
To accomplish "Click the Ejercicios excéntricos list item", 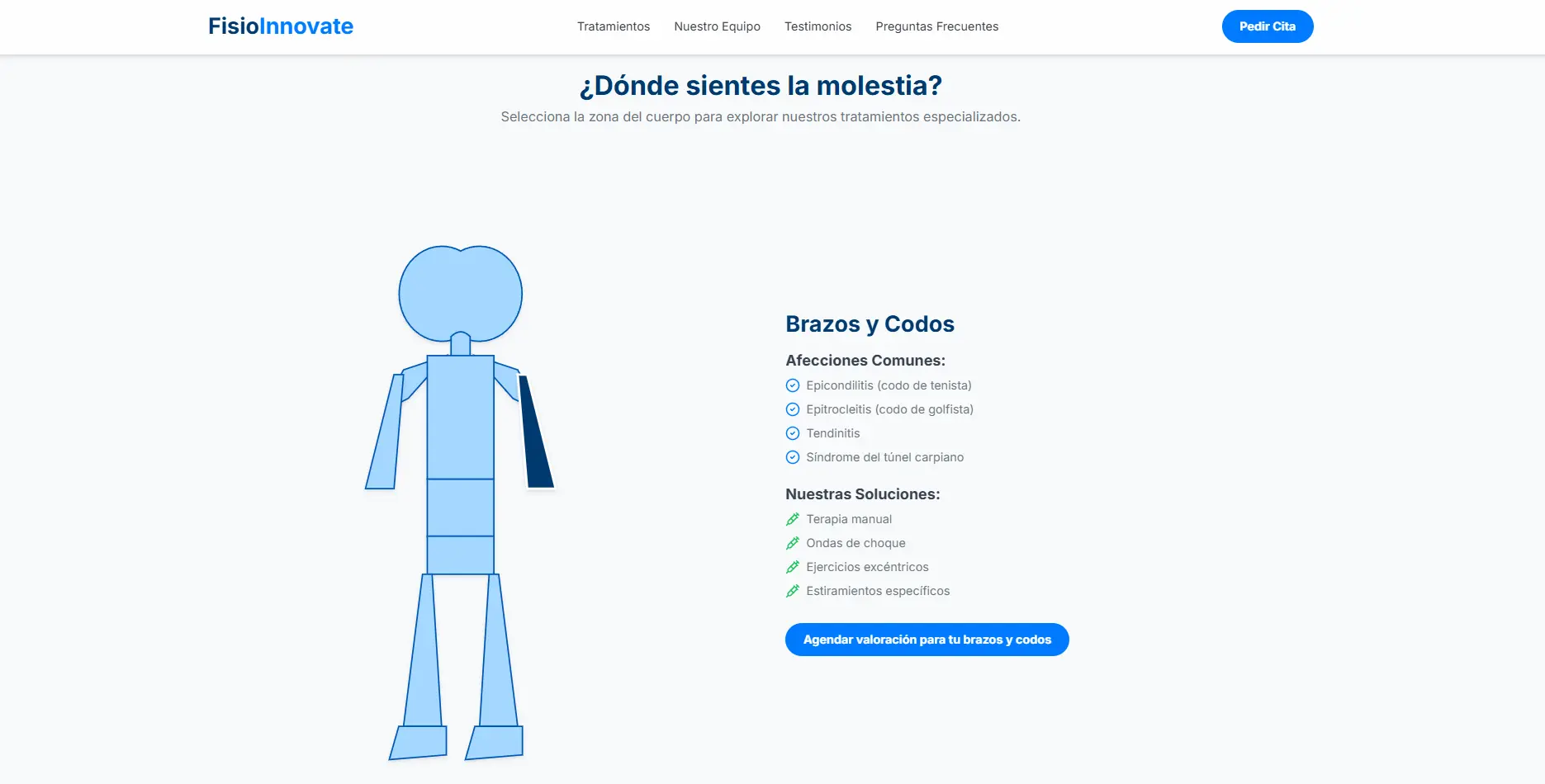I will click(x=867, y=567).
